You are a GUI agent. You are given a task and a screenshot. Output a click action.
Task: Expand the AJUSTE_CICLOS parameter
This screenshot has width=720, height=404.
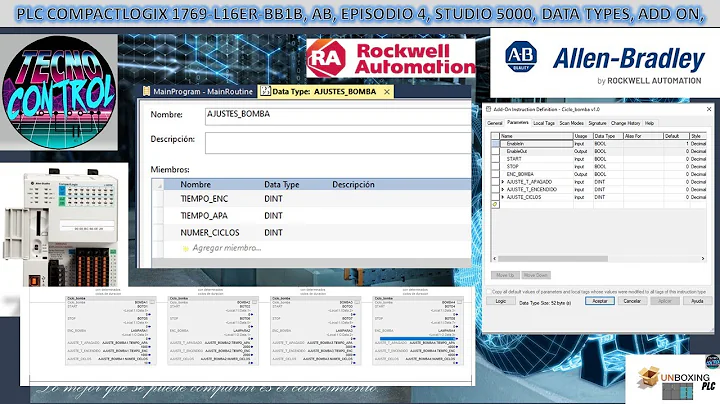click(x=503, y=197)
